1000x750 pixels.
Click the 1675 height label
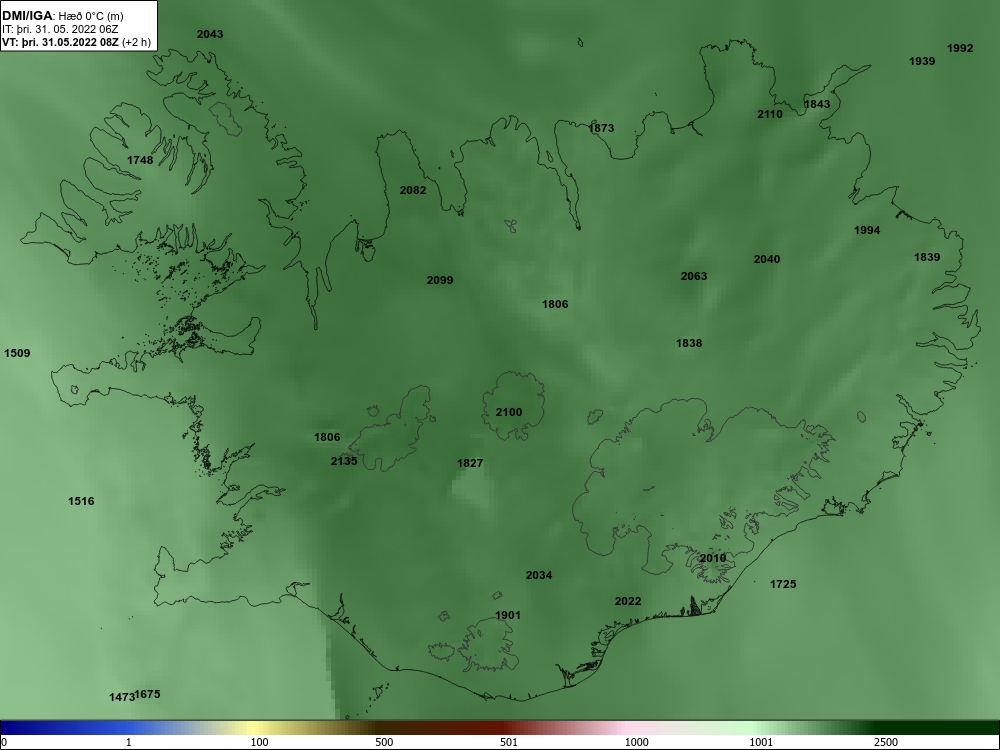[148, 694]
